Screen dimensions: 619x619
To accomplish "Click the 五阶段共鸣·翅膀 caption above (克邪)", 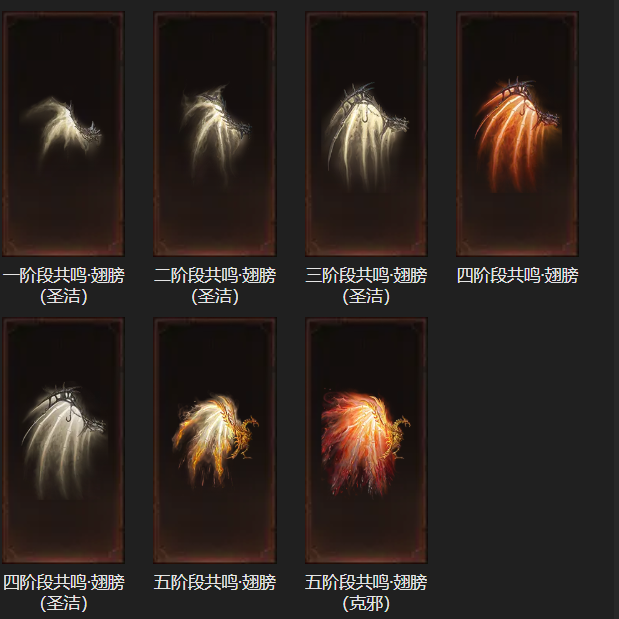I will pos(366,582).
